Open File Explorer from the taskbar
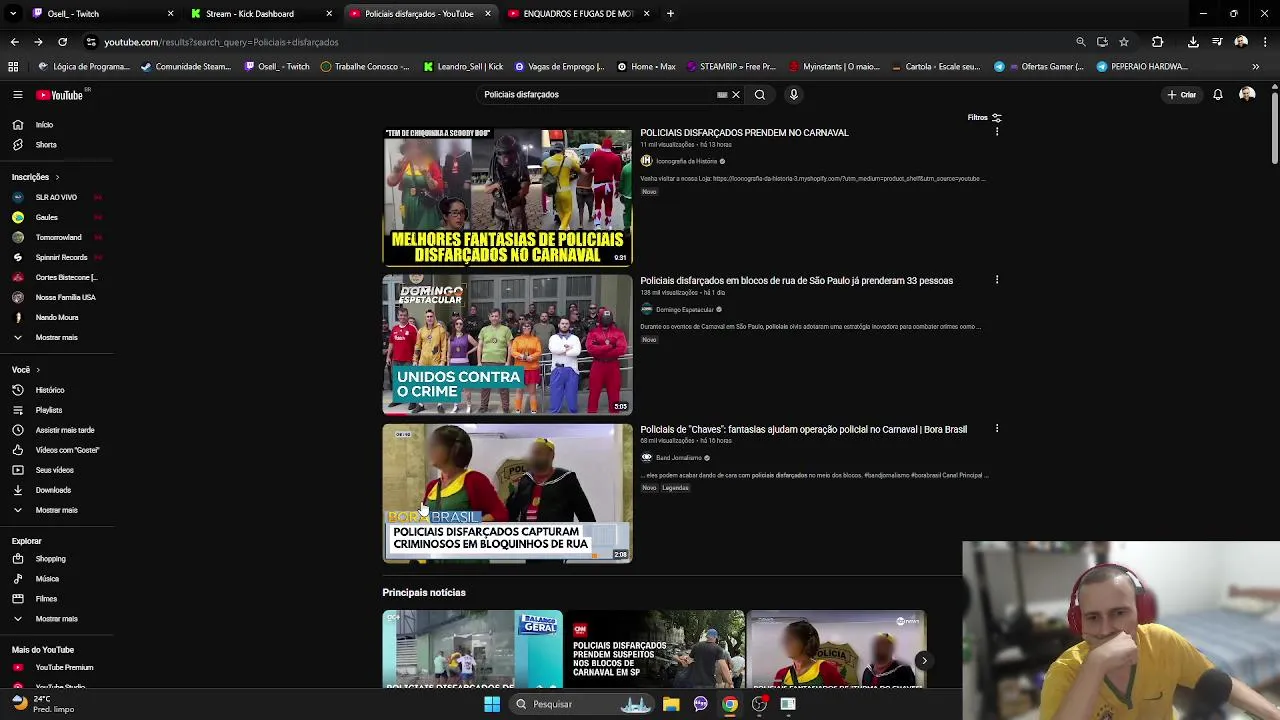 point(671,704)
